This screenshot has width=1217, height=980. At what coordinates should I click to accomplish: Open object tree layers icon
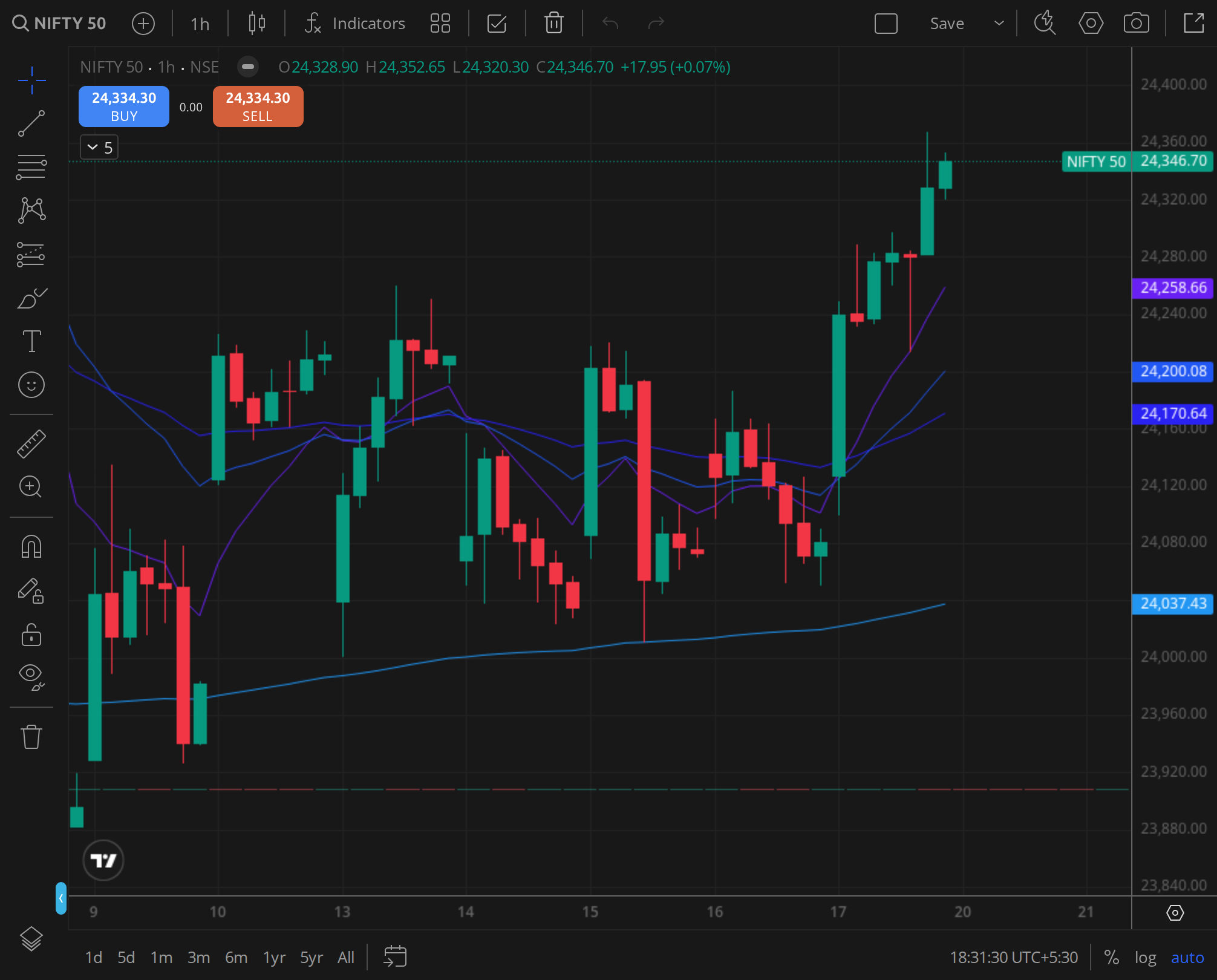[31, 939]
